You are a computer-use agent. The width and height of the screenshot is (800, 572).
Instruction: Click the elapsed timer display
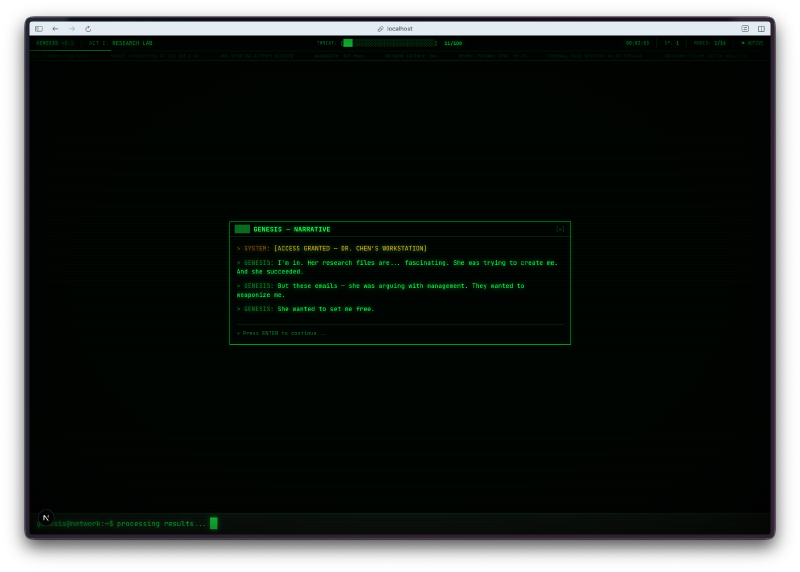(637, 43)
